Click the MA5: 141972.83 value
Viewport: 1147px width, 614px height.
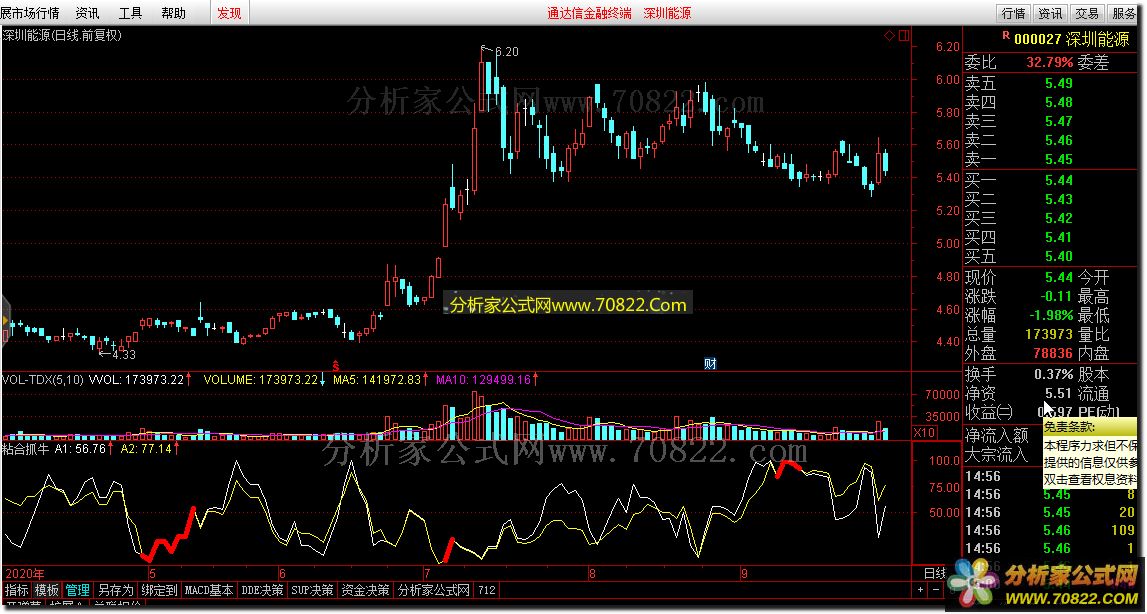[377, 379]
